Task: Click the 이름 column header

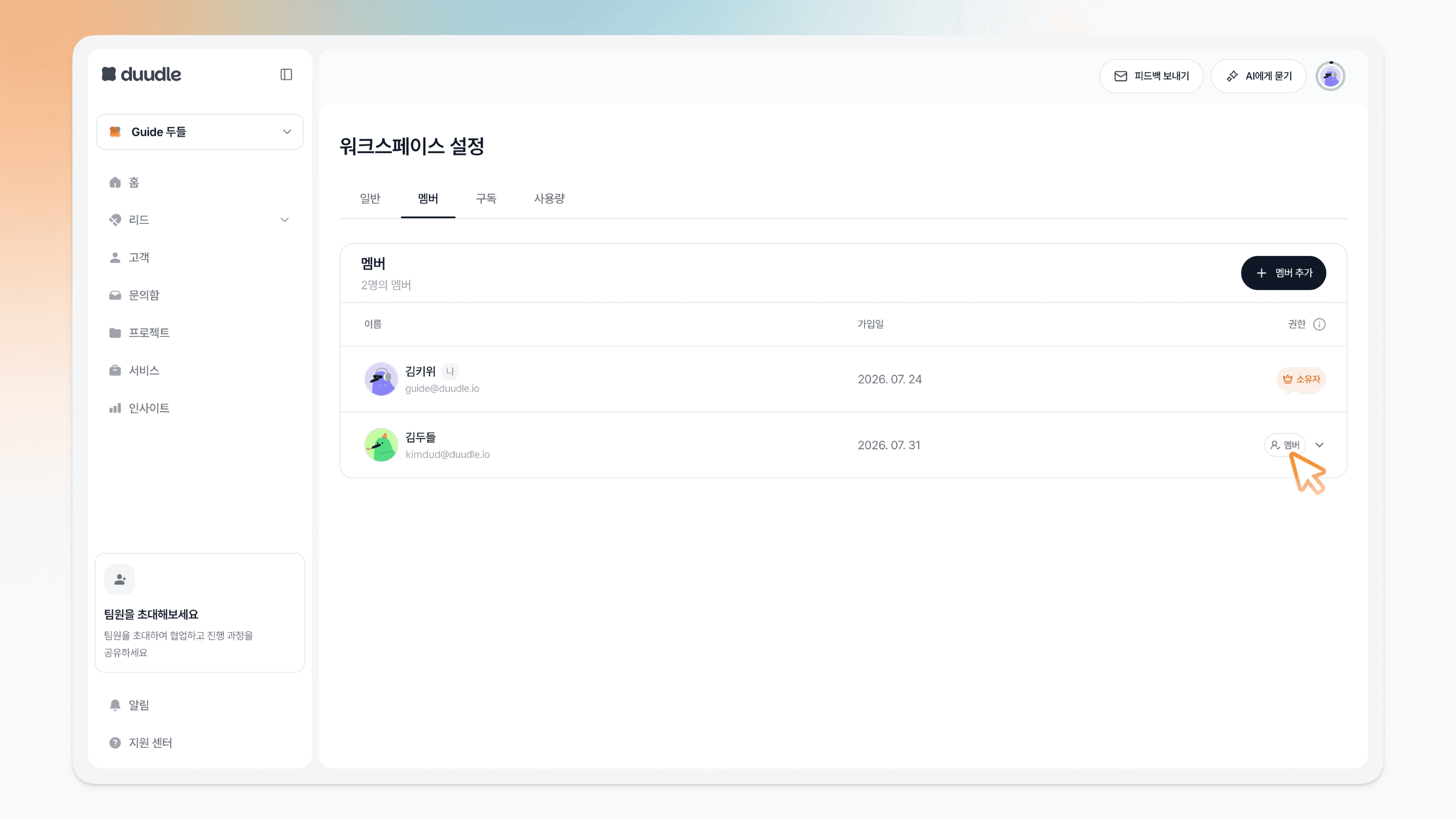Action: [x=372, y=324]
